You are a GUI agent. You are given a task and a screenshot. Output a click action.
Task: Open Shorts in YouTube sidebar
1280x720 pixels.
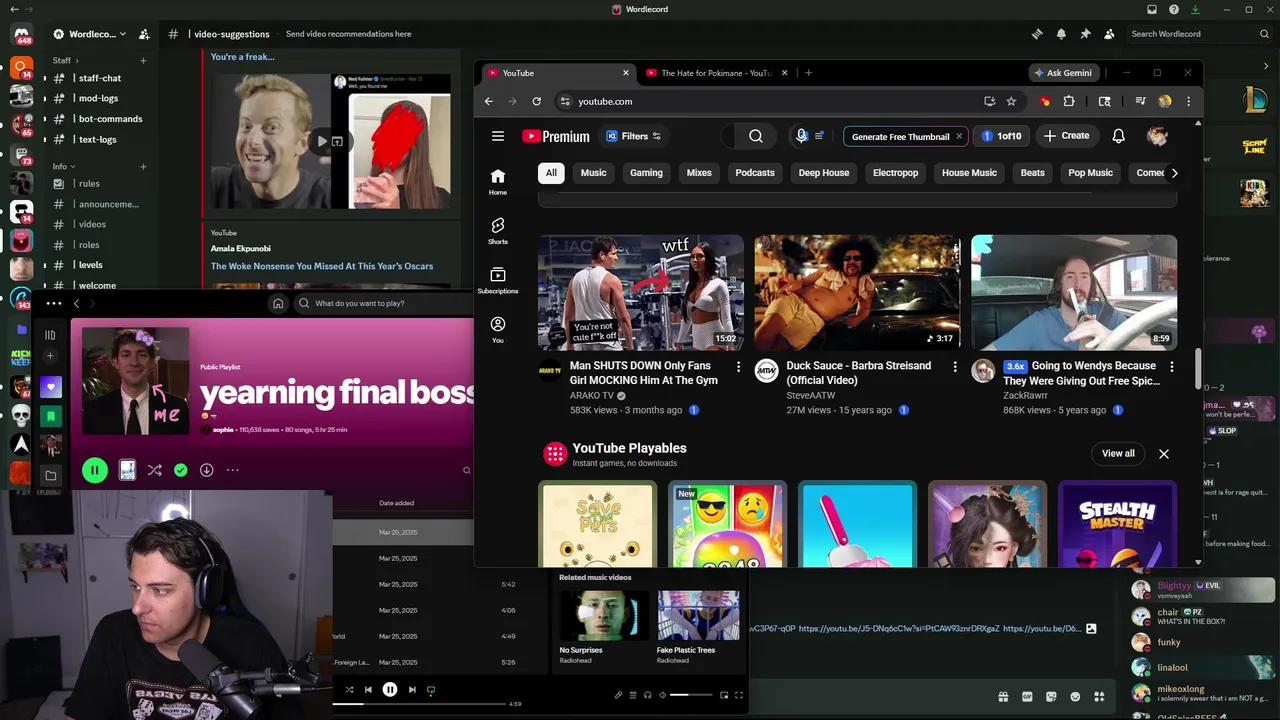[497, 231]
